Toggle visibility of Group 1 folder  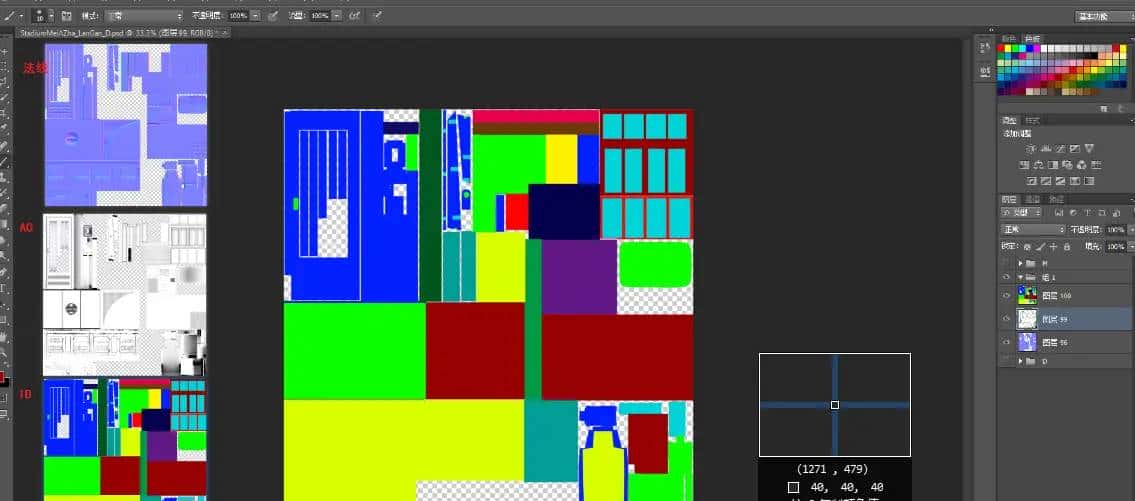pos(1006,277)
